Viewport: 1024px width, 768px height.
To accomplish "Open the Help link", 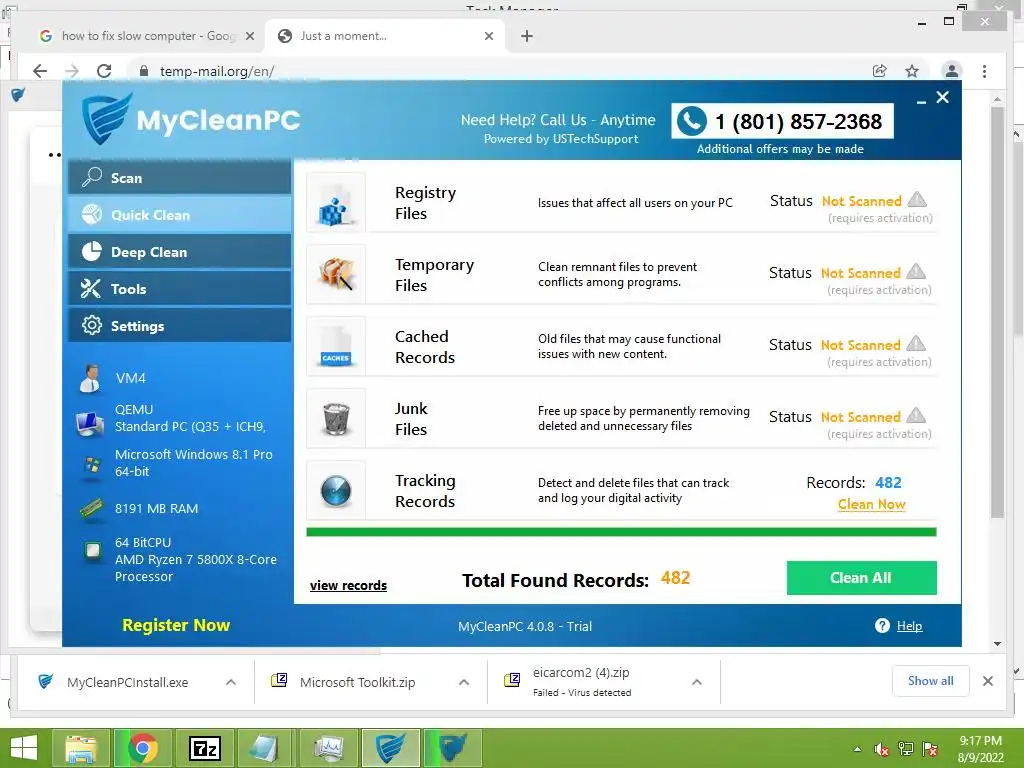I will coord(909,626).
